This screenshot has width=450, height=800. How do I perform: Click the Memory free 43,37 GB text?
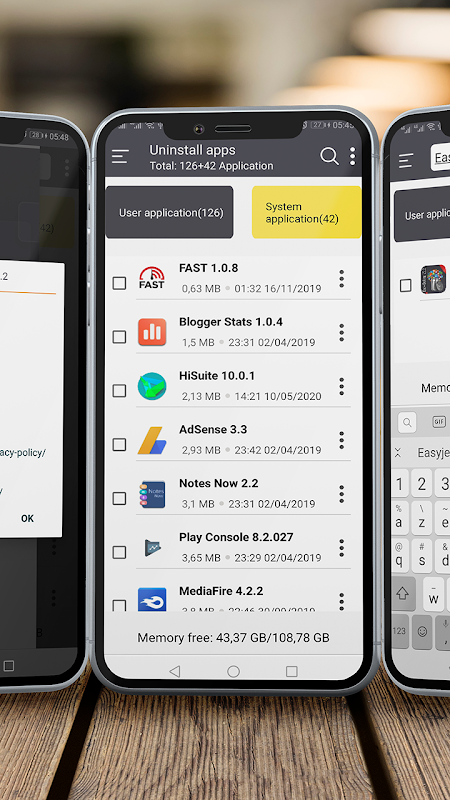233,638
